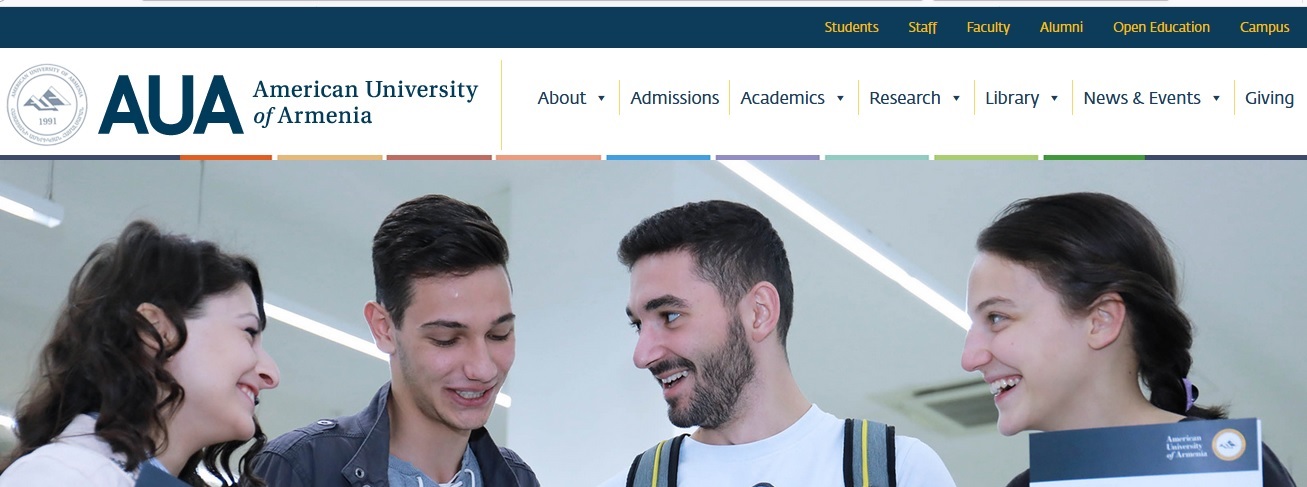Image resolution: width=1307 pixels, height=487 pixels.
Task: Visit the Faculty link
Action: coord(988,27)
